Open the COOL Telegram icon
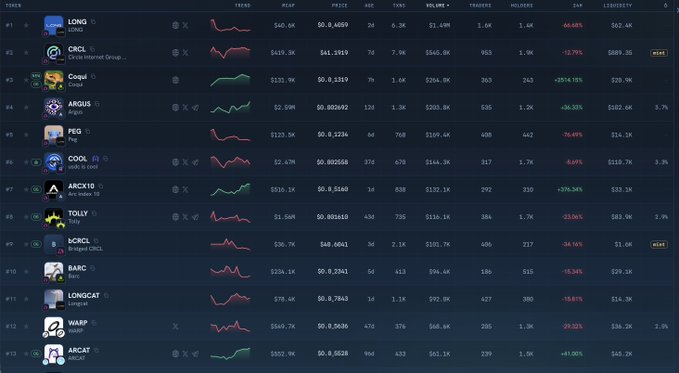The height and width of the screenshot is (373, 679). pos(195,162)
